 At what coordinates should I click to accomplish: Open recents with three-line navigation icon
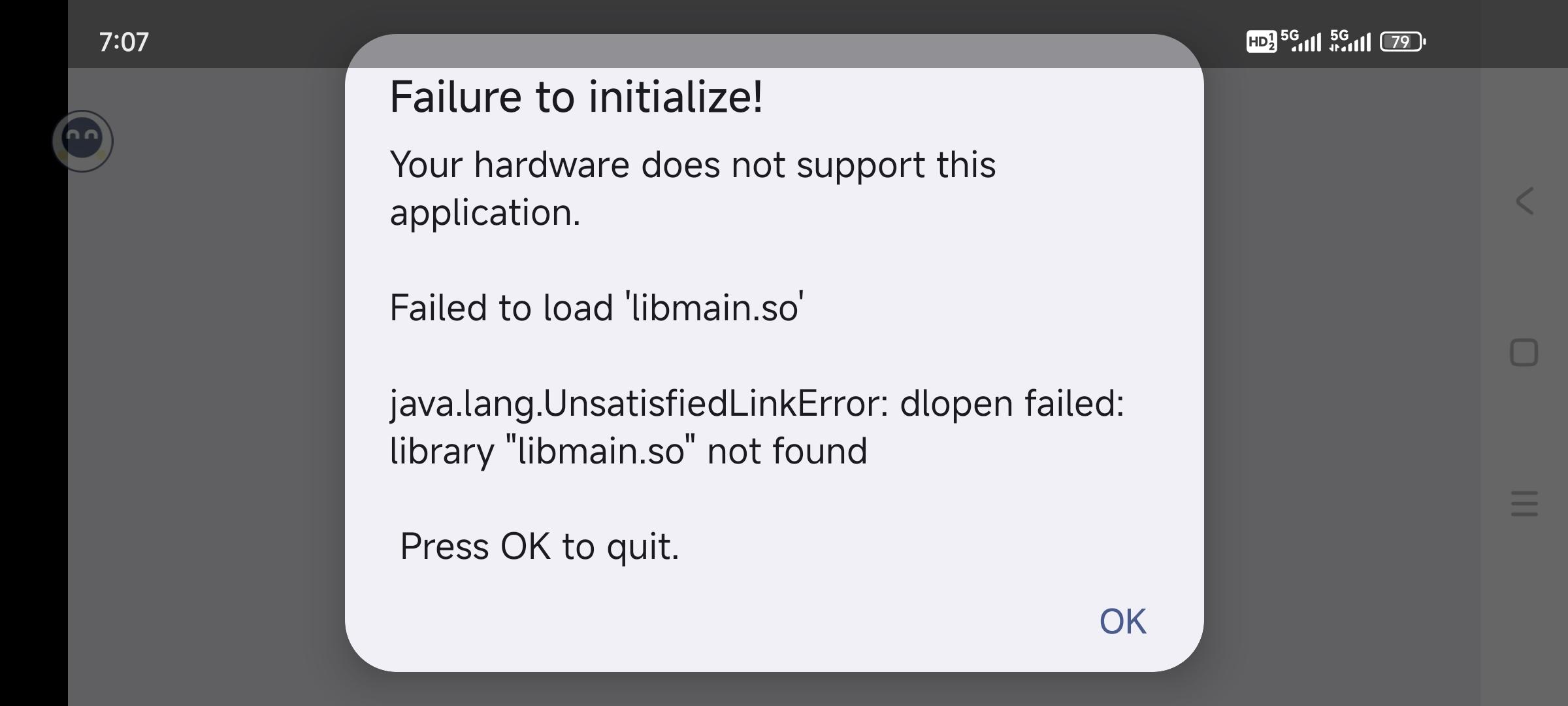click(x=1524, y=504)
